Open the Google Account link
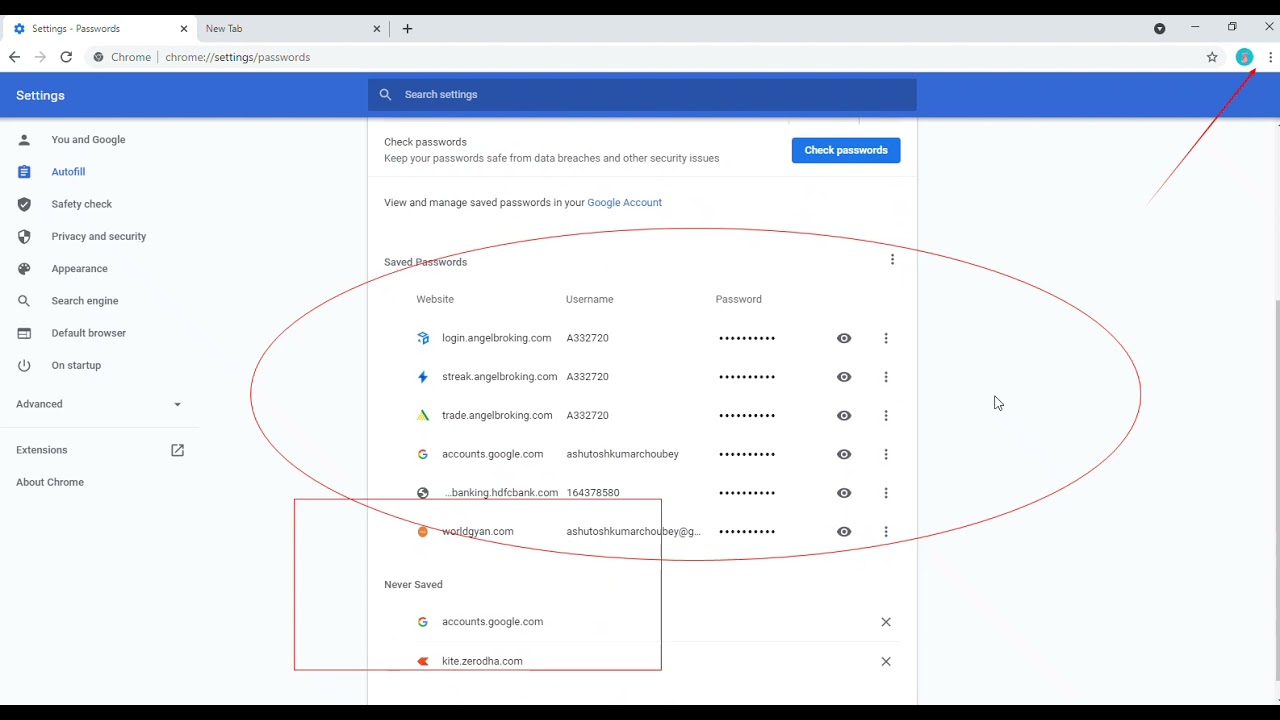 (x=624, y=202)
